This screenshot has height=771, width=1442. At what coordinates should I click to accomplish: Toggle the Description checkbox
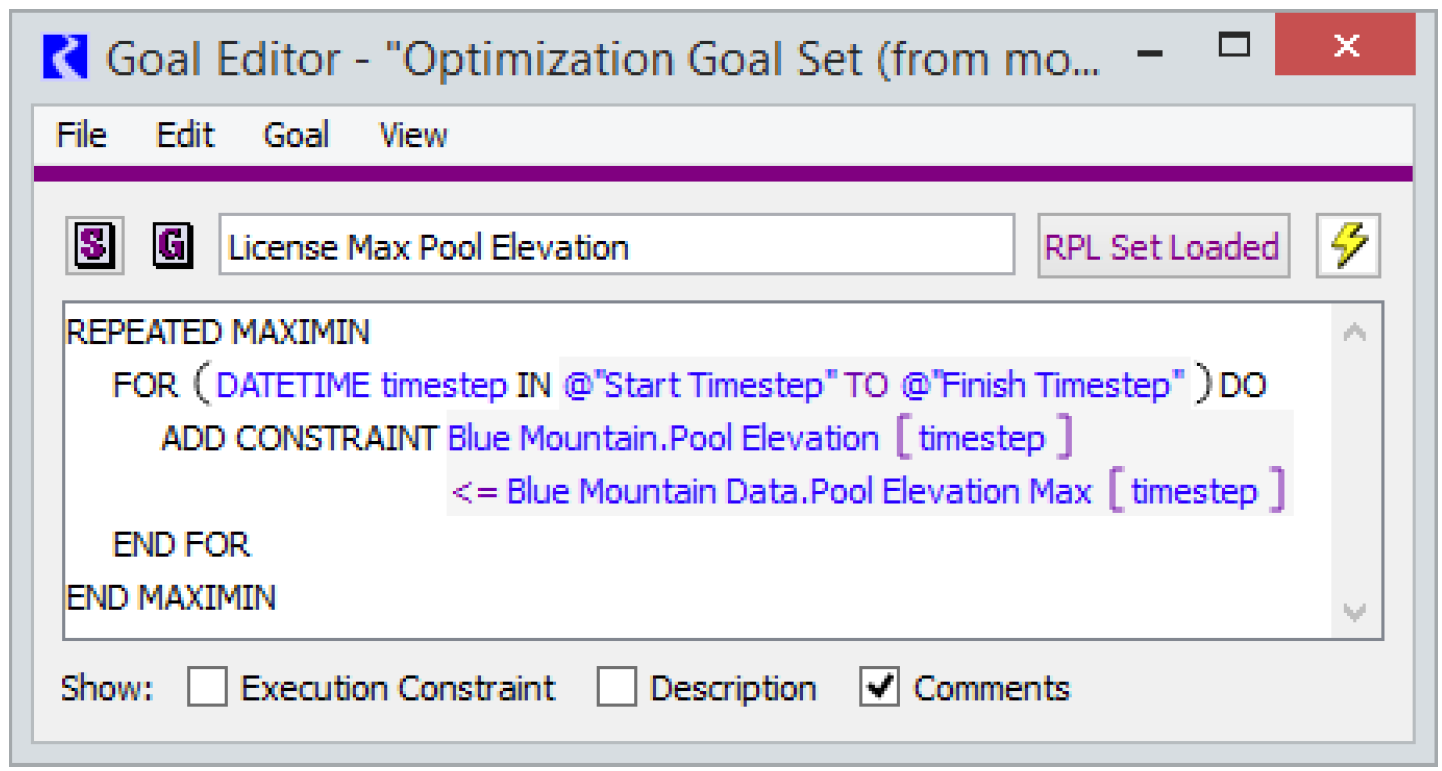coord(616,688)
